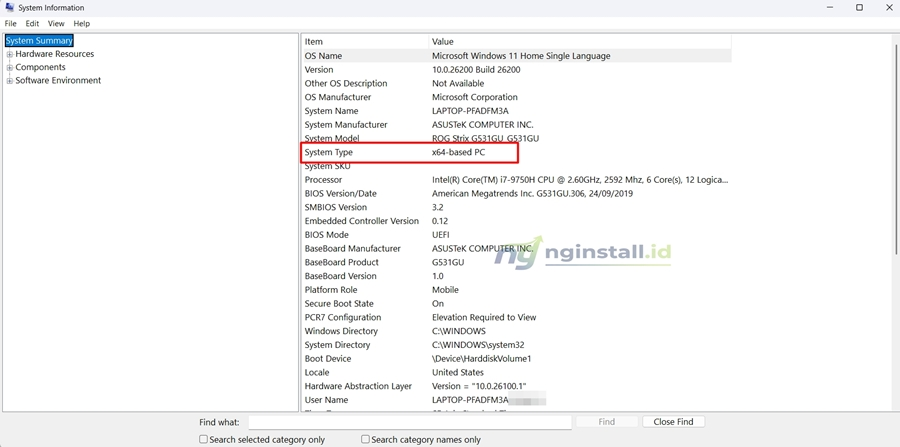Open the View menu
Image resolution: width=900 pixels, height=447 pixels.
56,24
